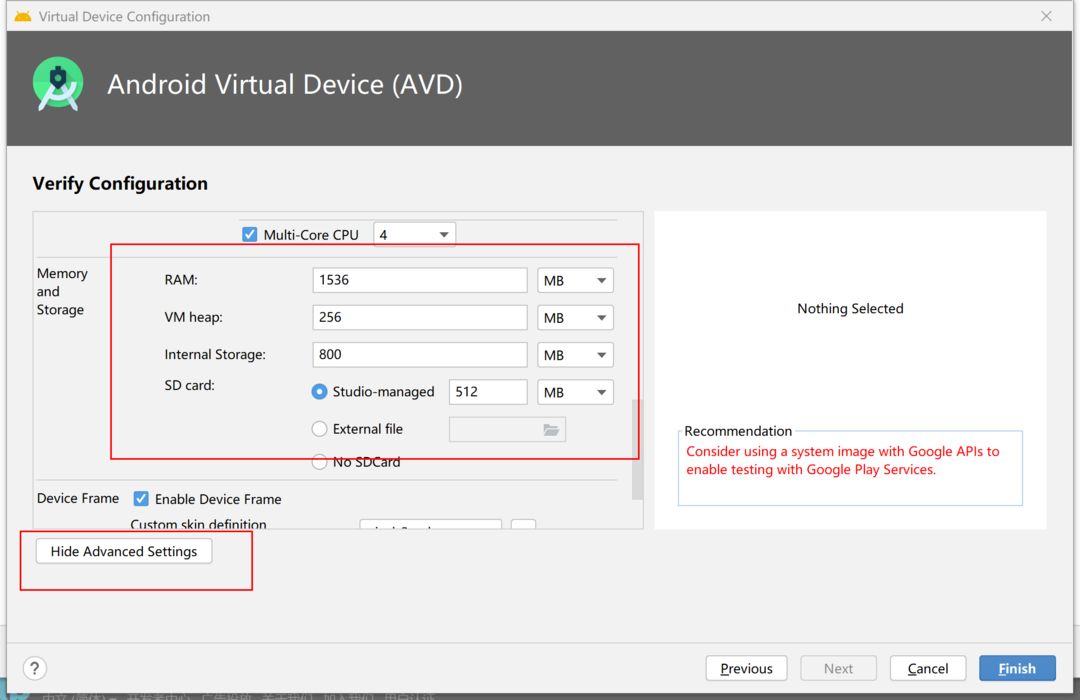This screenshot has width=1080, height=700.
Task: Click the Nothing Selected label
Action: (850, 308)
